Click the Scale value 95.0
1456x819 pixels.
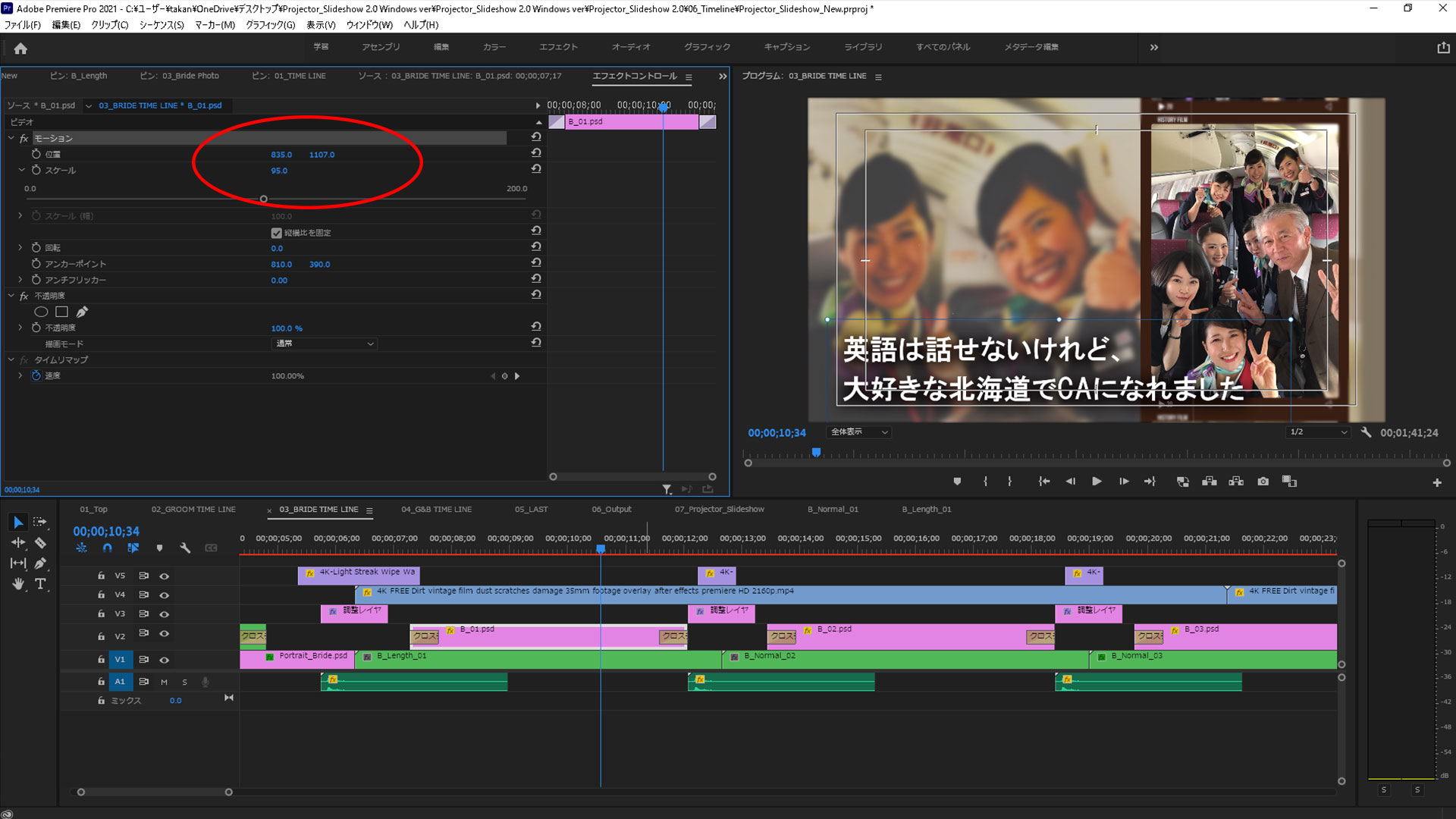tap(279, 171)
